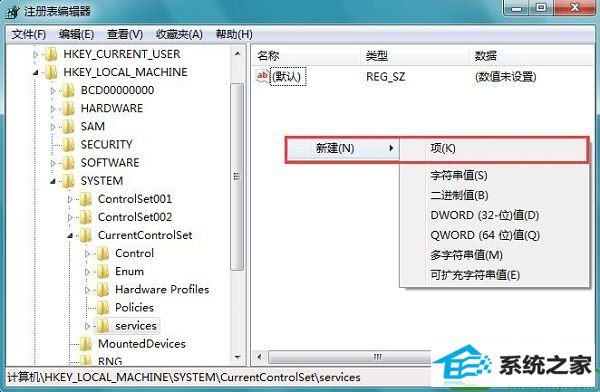This screenshot has width=600, height=392.
Task: Expand the HARDWARE key
Action: click(53, 109)
